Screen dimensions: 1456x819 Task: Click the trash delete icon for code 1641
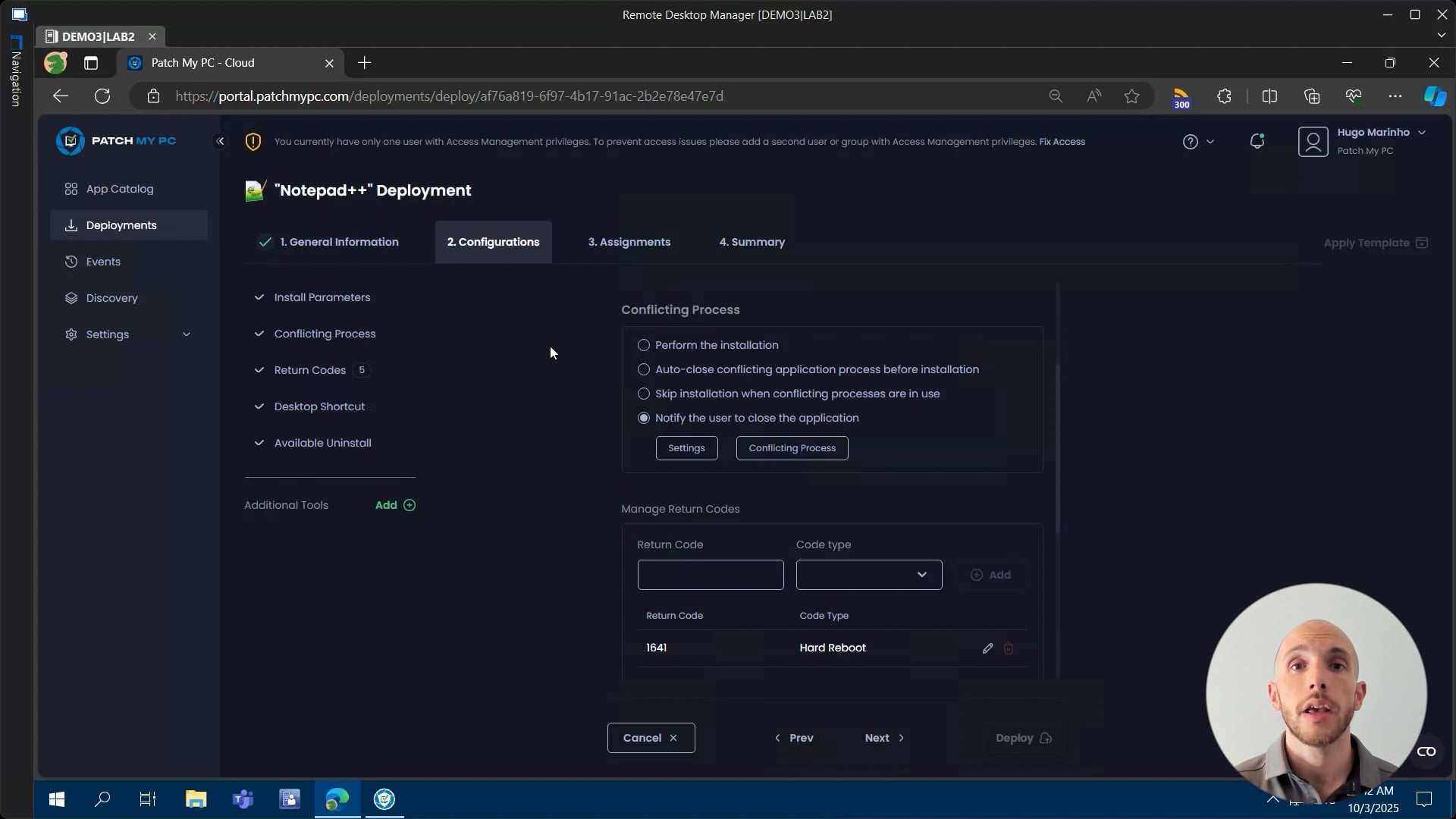click(1009, 648)
